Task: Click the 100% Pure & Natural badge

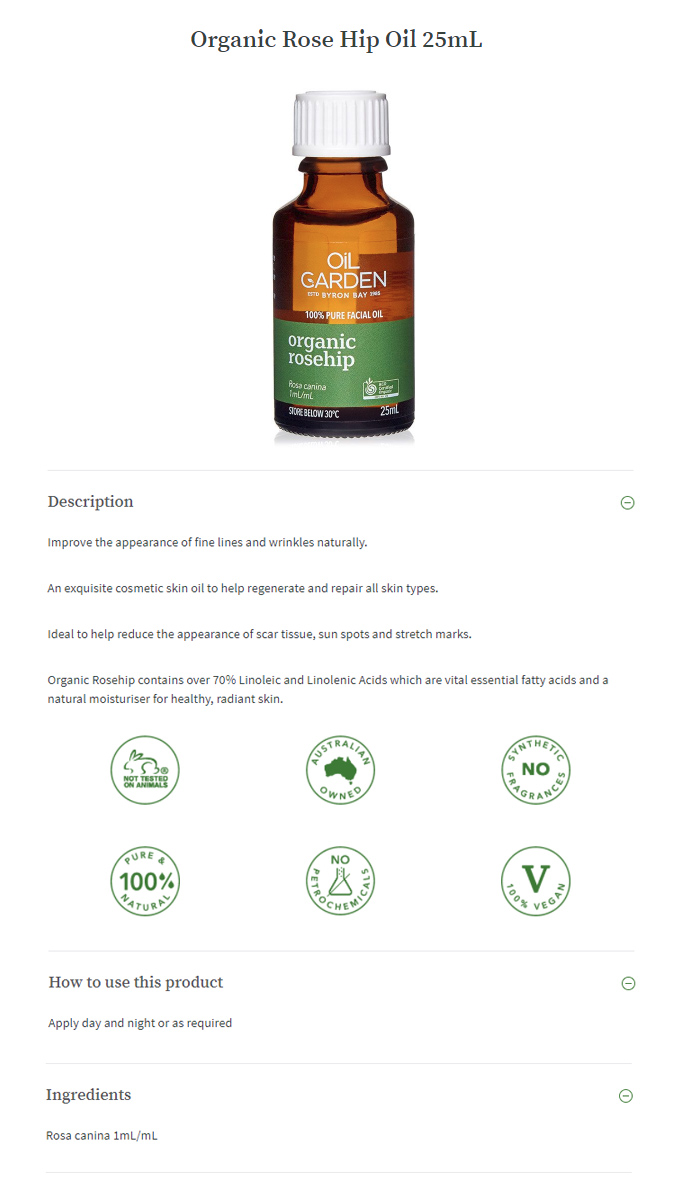Action: pos(145,881)
